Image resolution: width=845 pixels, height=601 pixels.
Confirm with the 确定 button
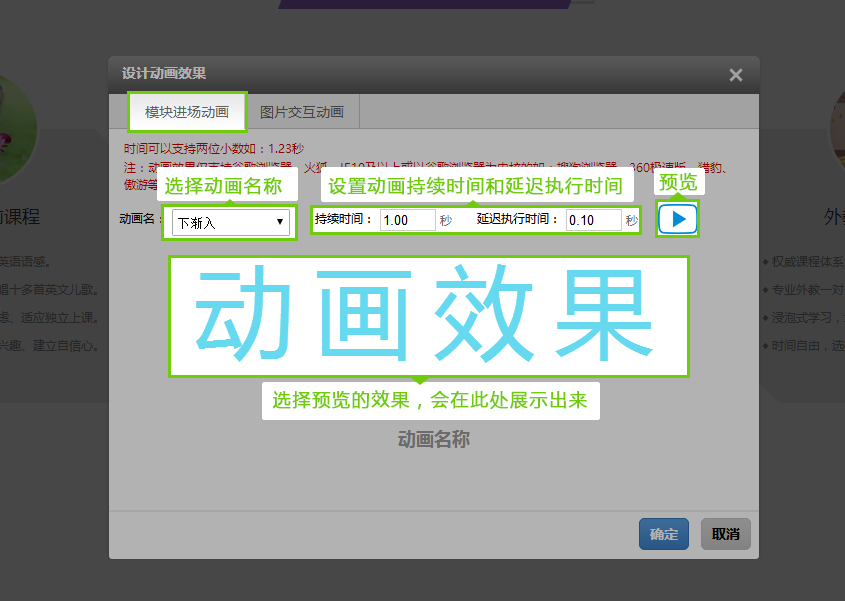(664, 534)
